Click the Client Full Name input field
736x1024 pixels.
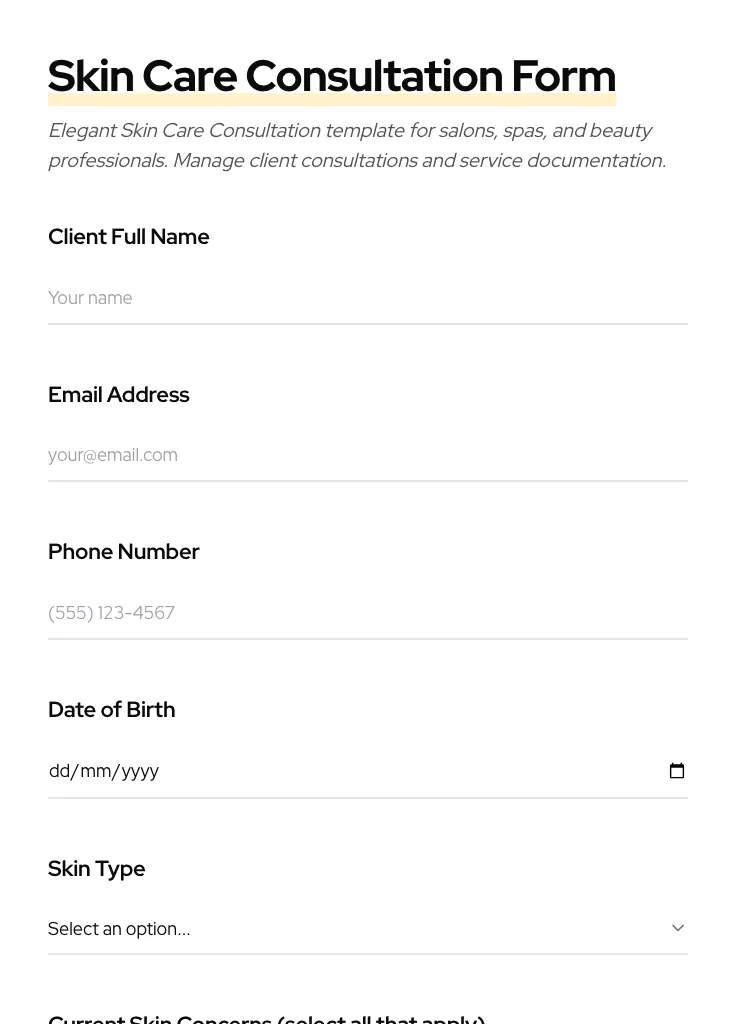point(367,298)
